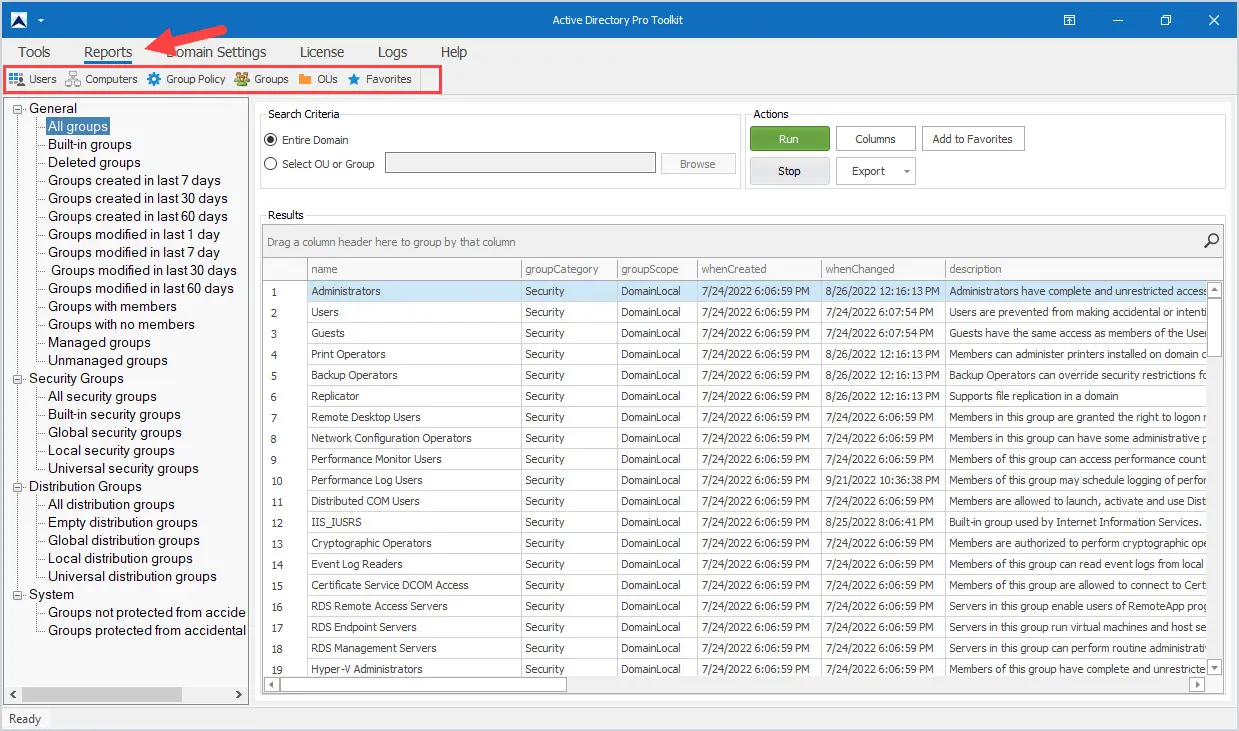Viewport: 1239px width, 731px height.
Task: Collapse the Security Groups tree node
Action: click(x=18, y=379)
